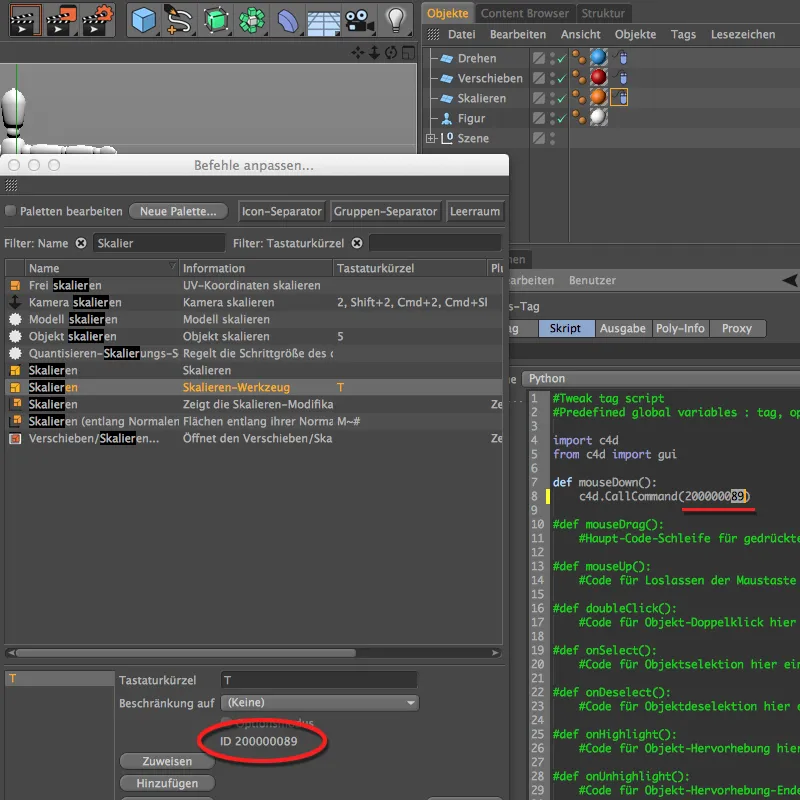Click Filter Name input field

pyautogui.click(x=159, y=243)
